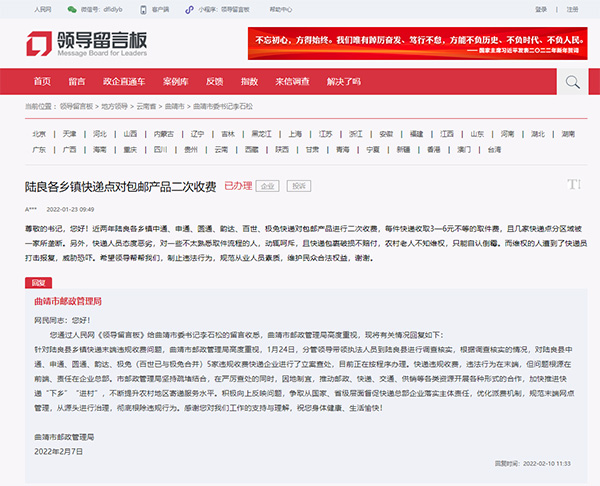Open the 首页 navigation tab
600x486 pixels.
pyautogui.click(x=42, y=82)
